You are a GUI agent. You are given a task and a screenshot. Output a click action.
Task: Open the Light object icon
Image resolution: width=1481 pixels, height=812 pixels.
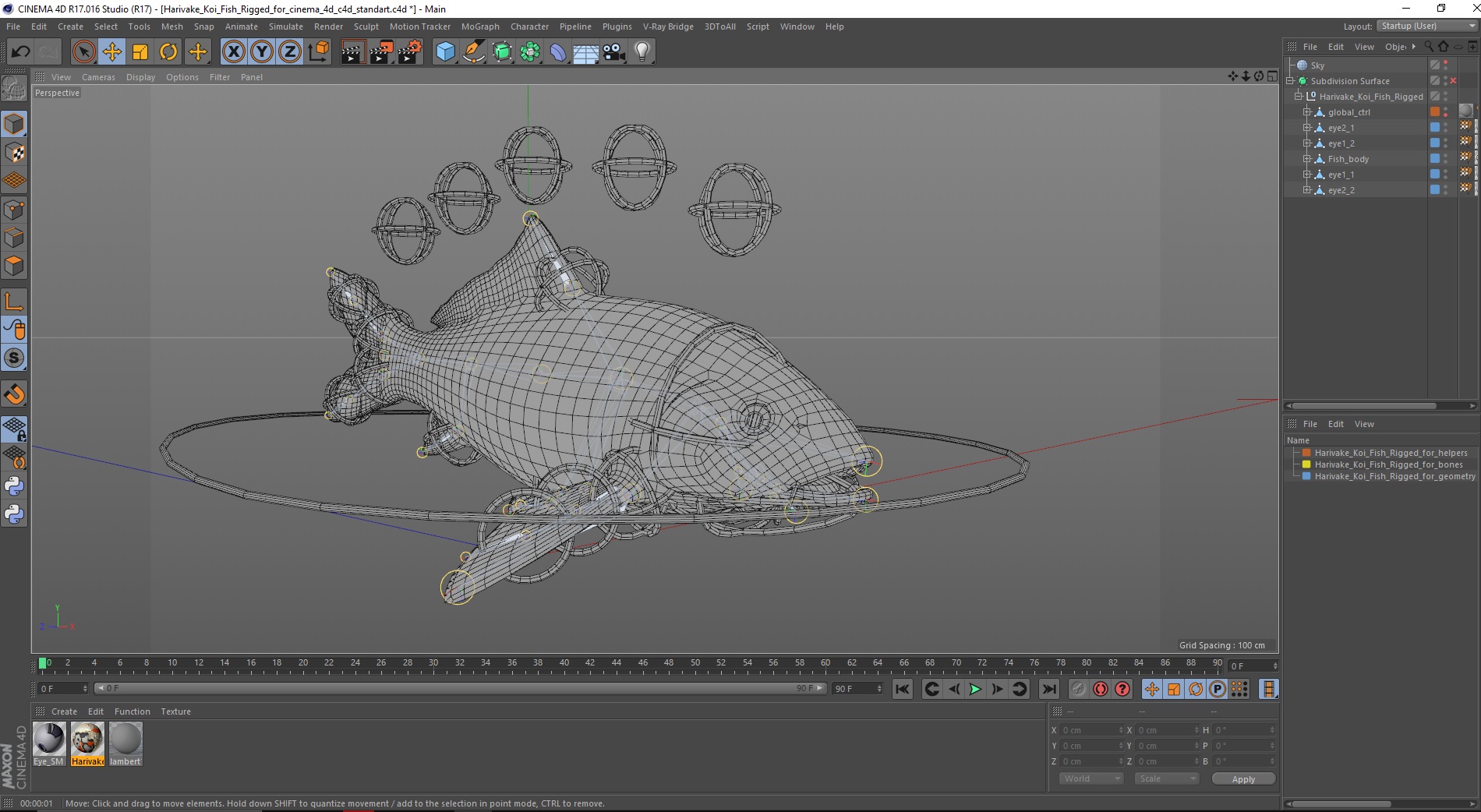tap(642, 52)
